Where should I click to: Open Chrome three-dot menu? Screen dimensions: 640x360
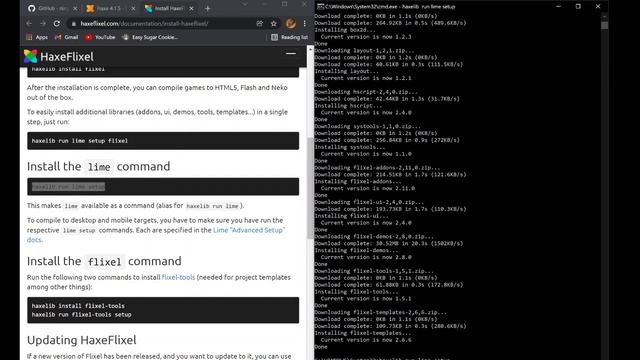(x=304, y=24)
